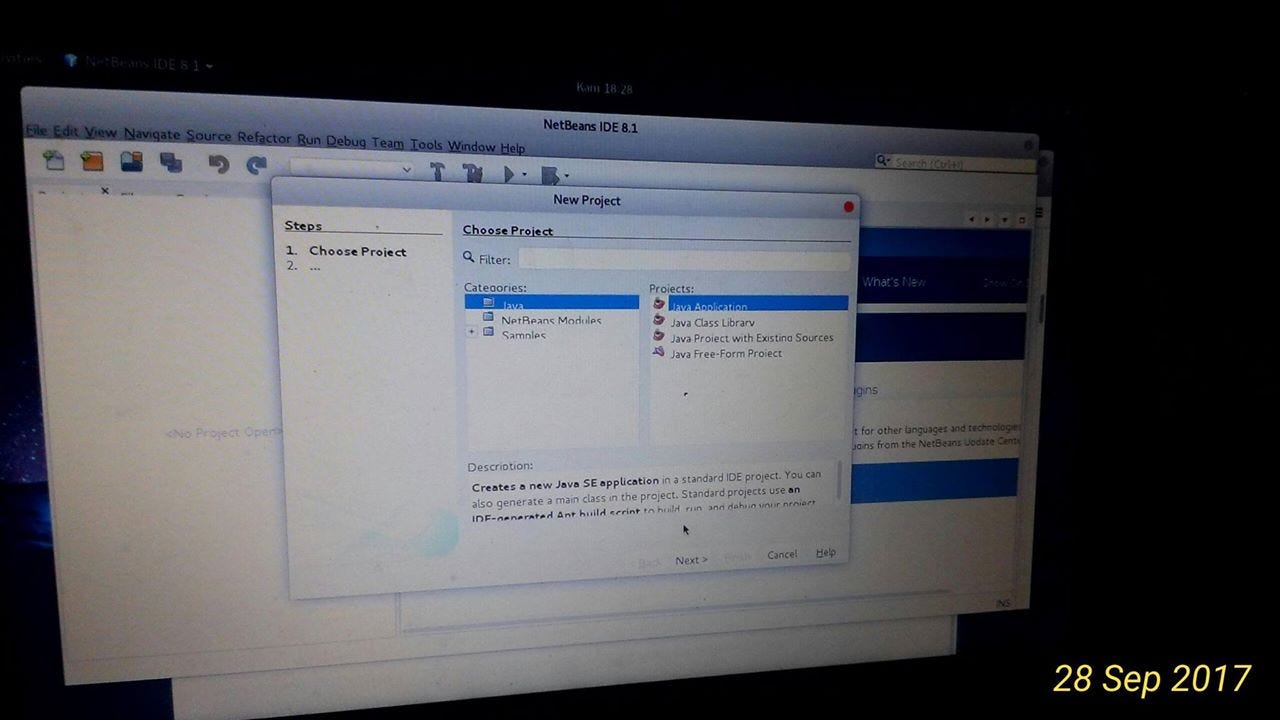Screen dimensions: 1280x720
Task: Open the NetBeans IDE 8.1 app menu in top bar
Action: pos(138,63)
